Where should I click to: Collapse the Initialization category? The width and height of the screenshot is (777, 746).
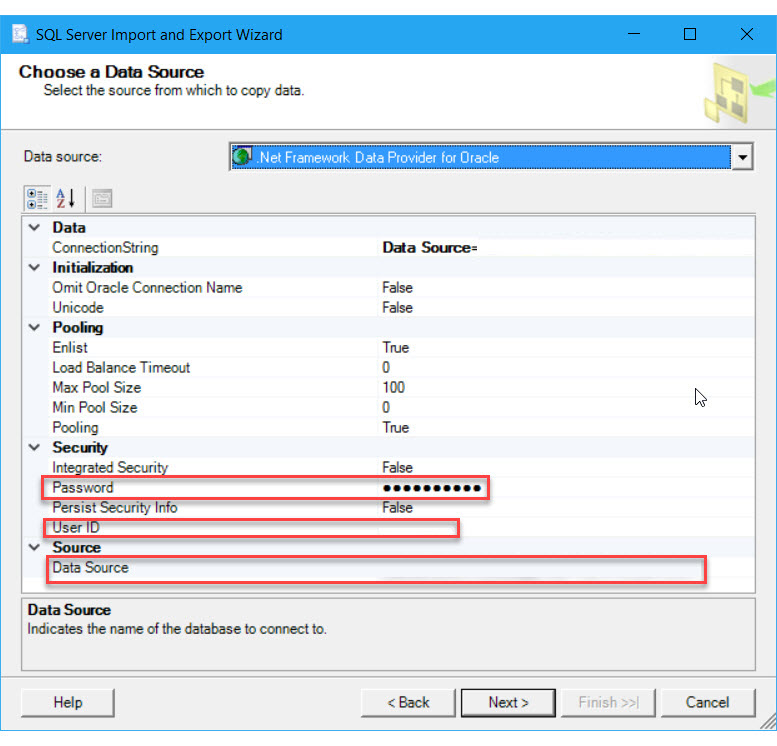(x=34, y=268)
